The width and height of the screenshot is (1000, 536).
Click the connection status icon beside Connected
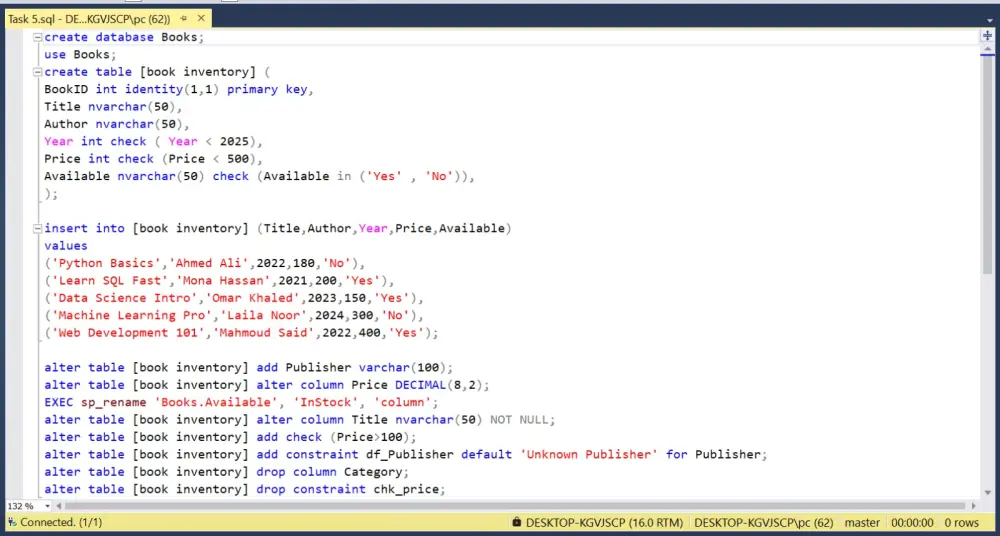[11, 523]
